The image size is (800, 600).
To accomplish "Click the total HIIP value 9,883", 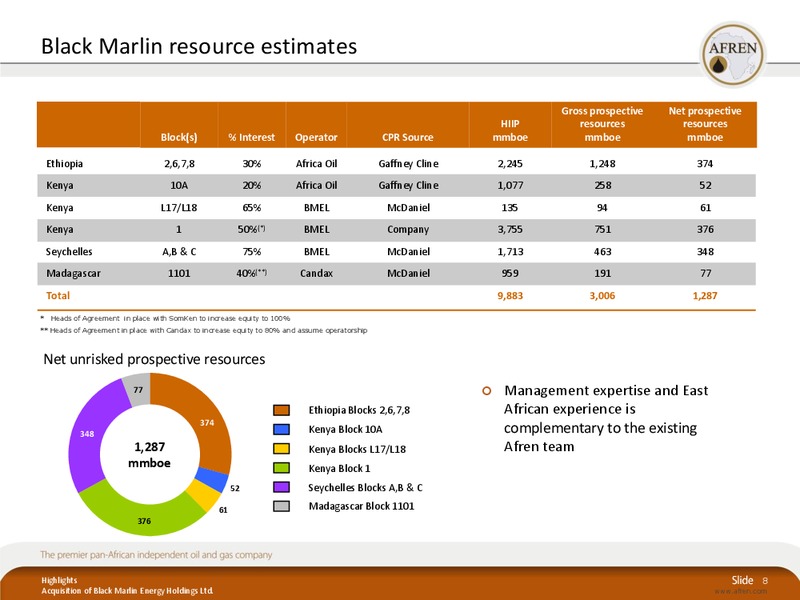I will [x=510, y=295].
